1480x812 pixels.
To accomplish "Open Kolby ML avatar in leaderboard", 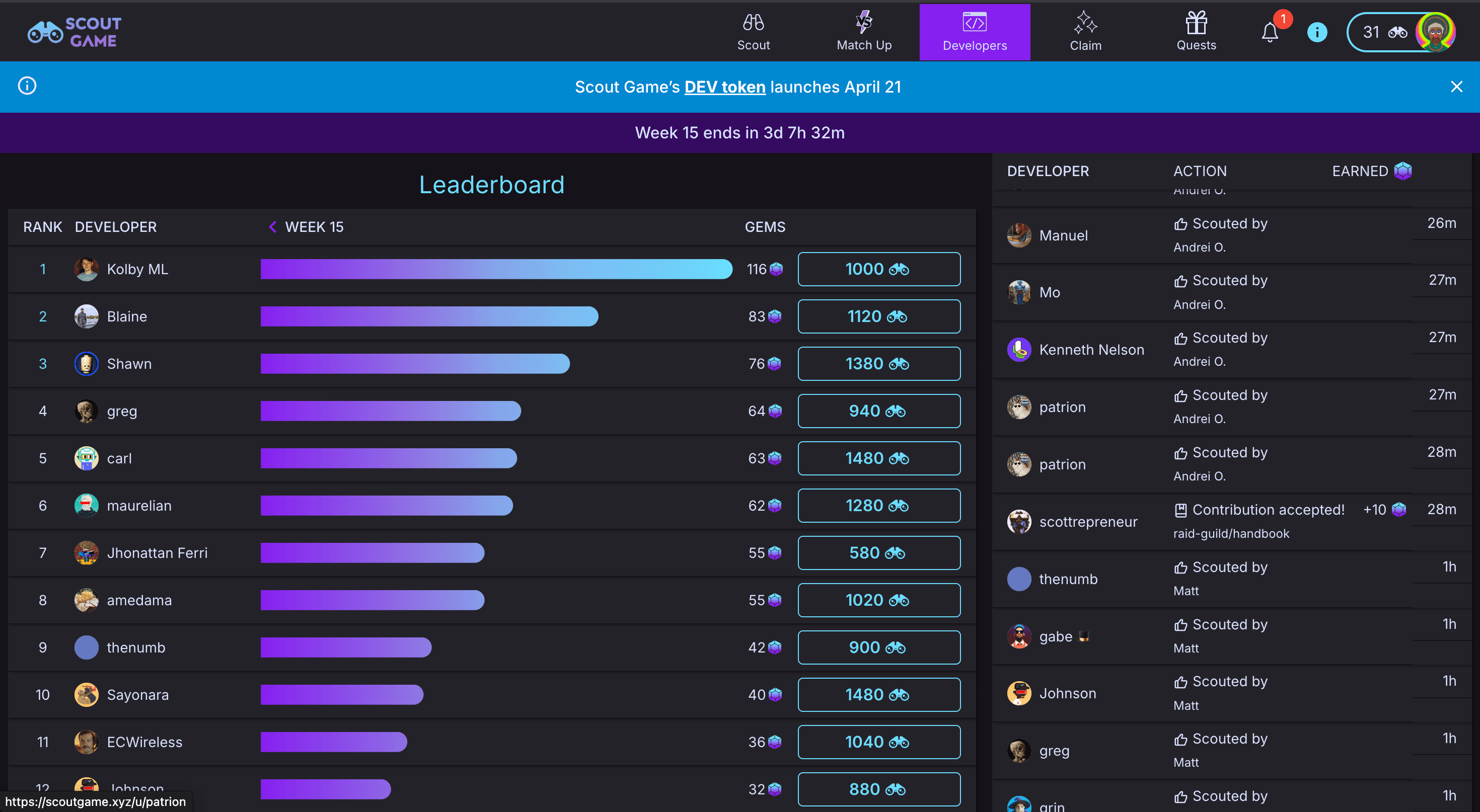I will (86, 269).
